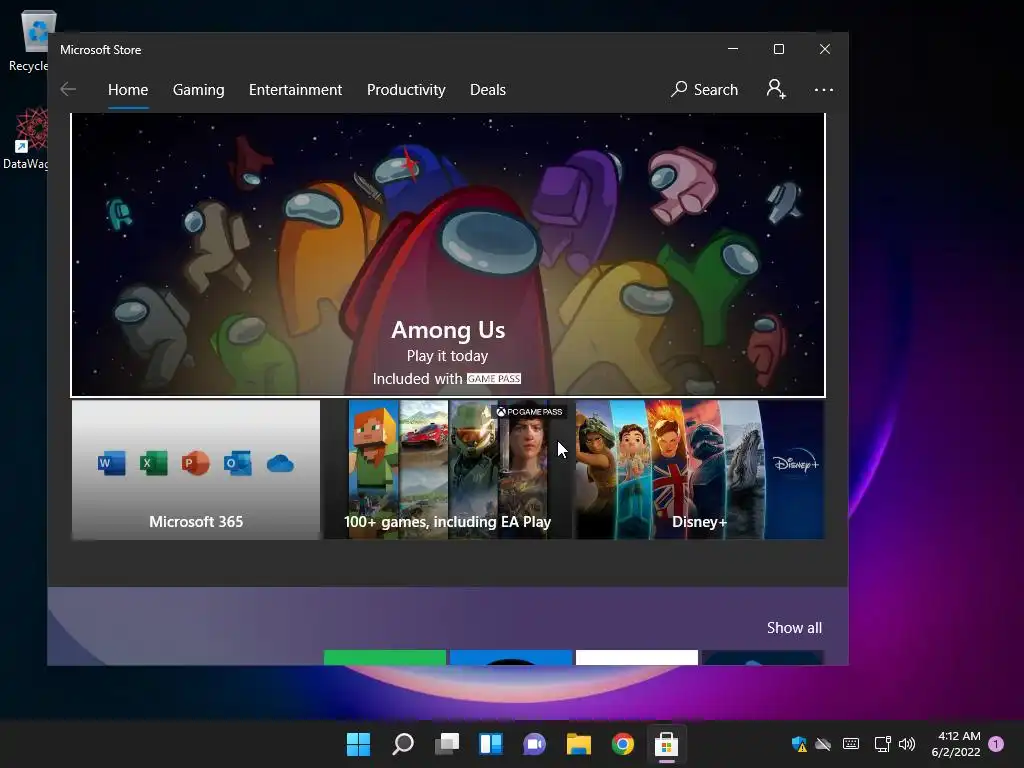The height and width of the screenshot is (768, 1024).
Task: Click the taskbar search magnifier
Action: (x=402, y=744)
